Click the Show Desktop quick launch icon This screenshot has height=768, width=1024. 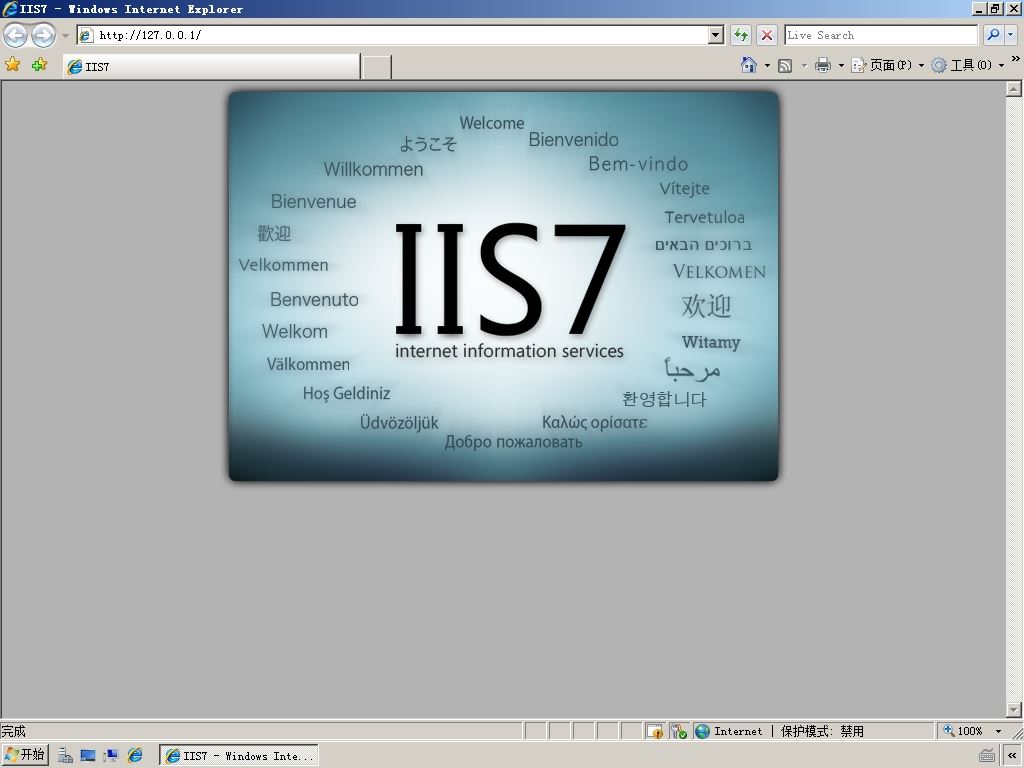pos(88,756)
